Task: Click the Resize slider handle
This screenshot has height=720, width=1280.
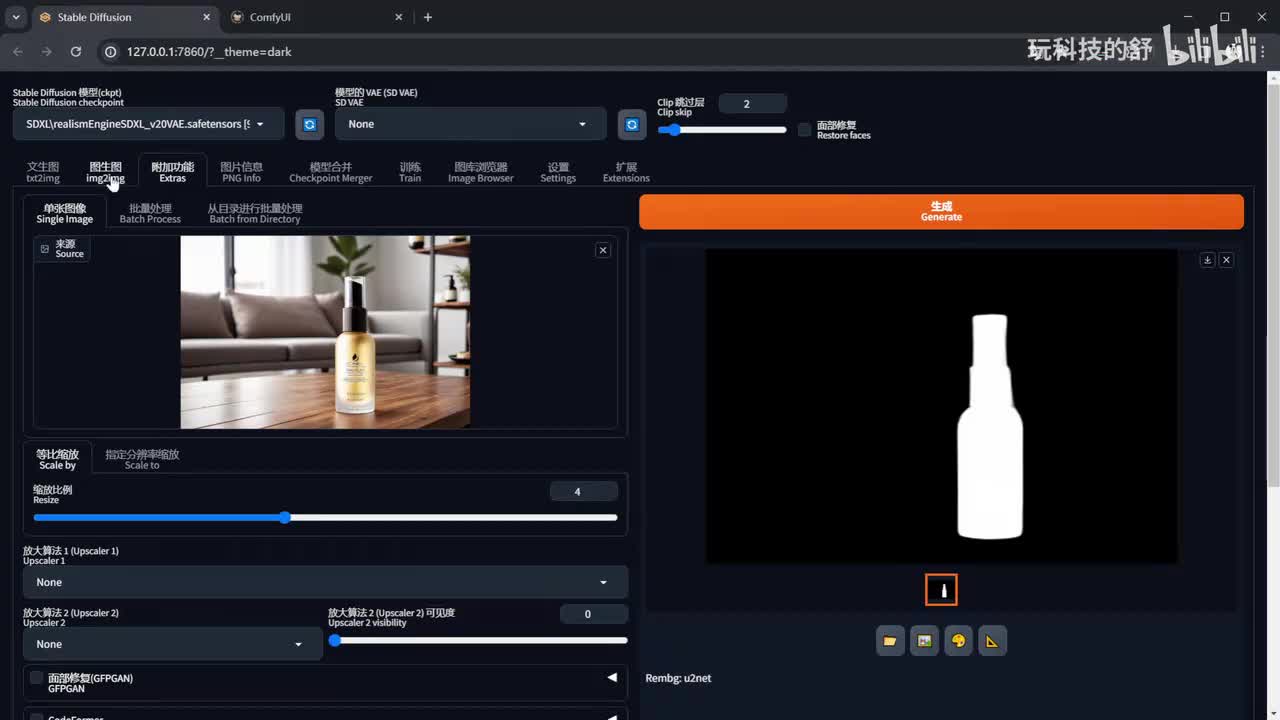Action: pyautogui.click(x=285, y=517)
